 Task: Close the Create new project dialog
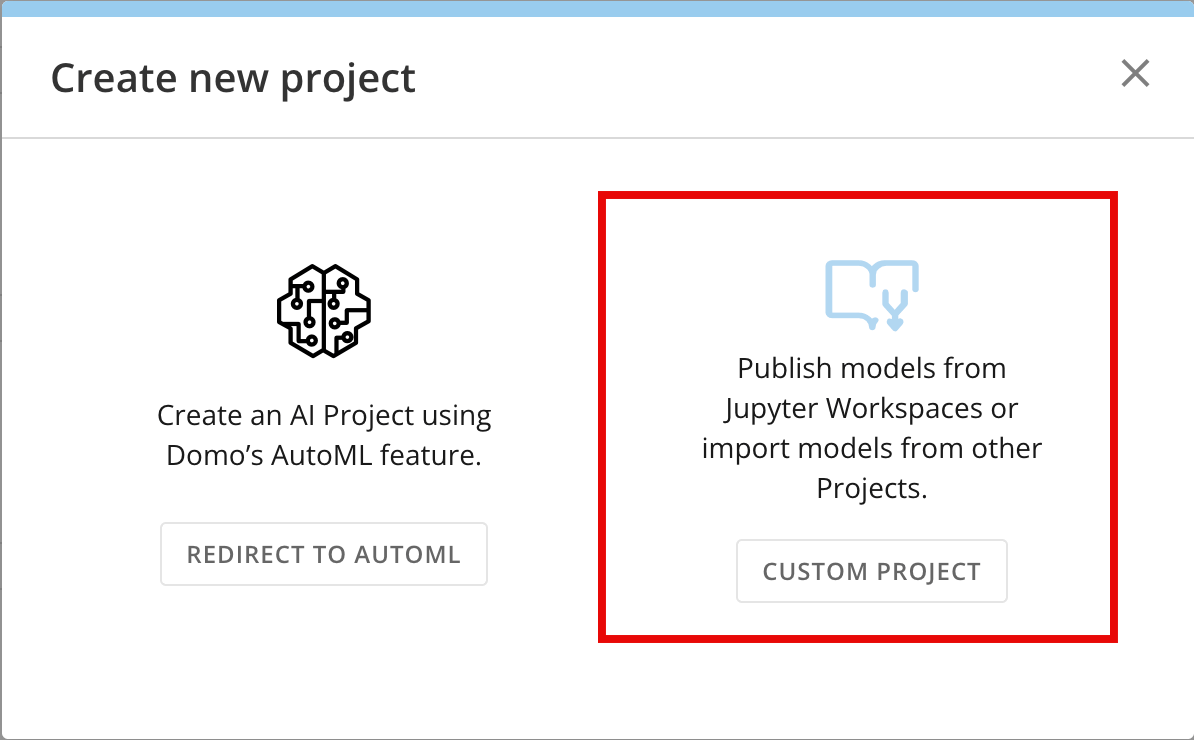[1135, 74]
